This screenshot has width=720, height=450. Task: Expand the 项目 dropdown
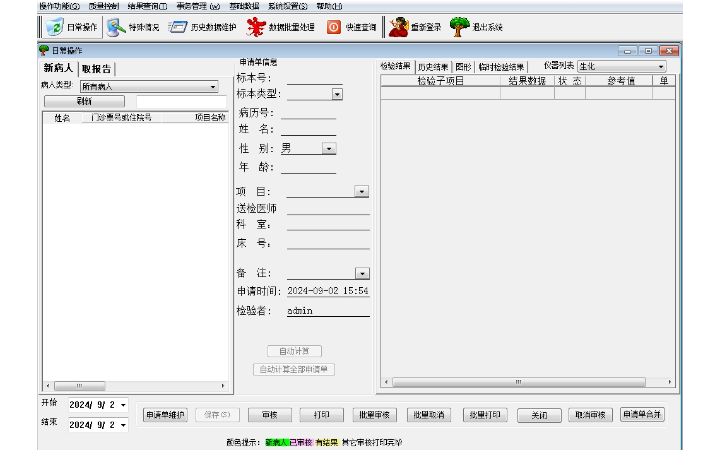[x=361, y=191]
